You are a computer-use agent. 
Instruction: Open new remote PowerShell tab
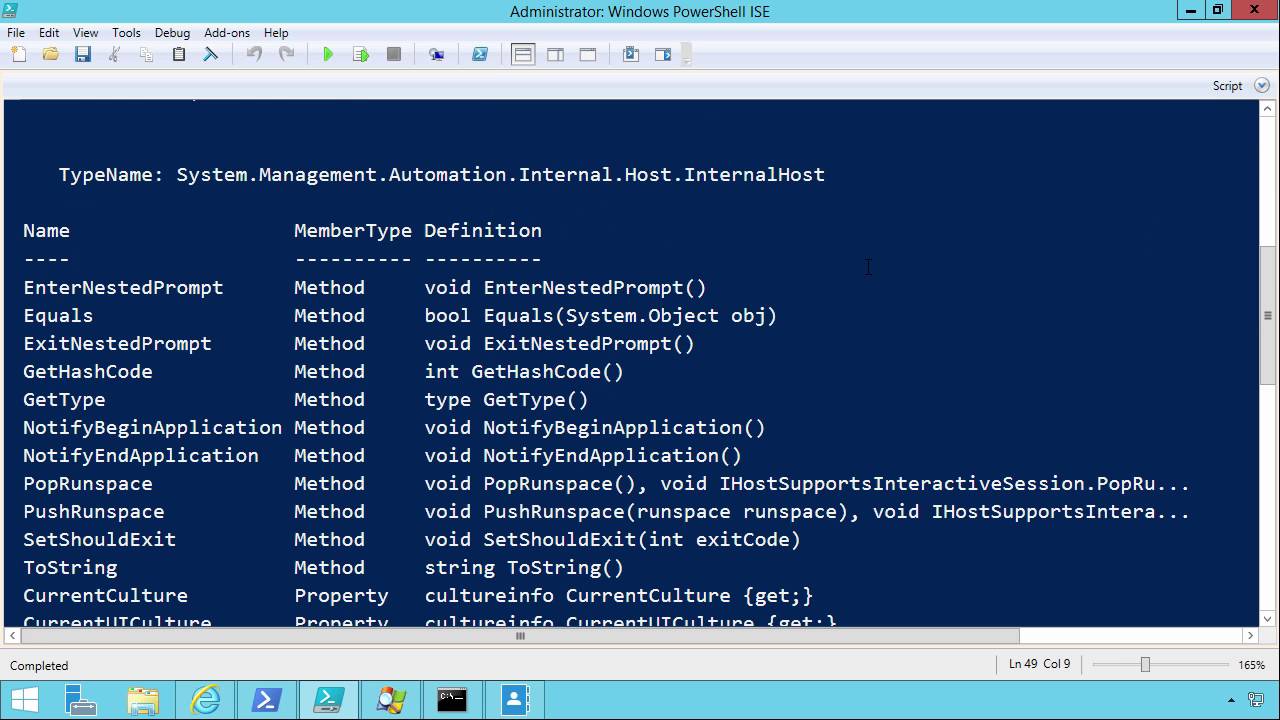(x=437, y=55)
